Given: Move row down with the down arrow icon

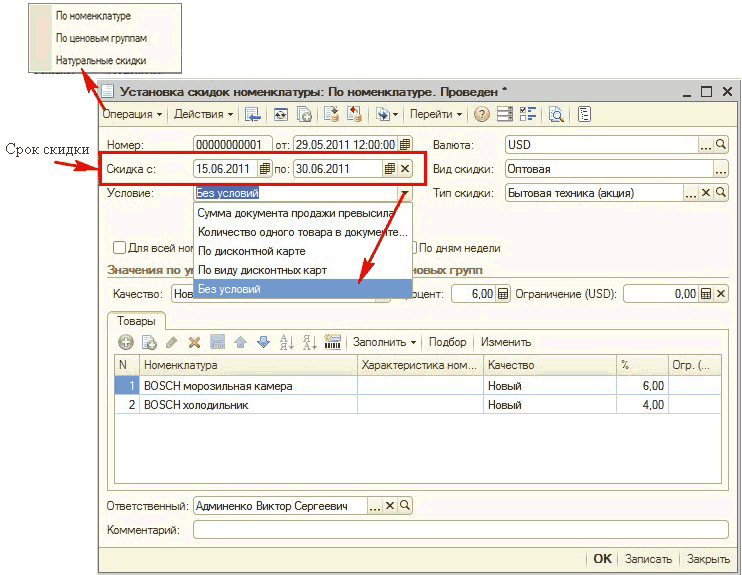Looking at the screenshot, I should coord(263,342).
